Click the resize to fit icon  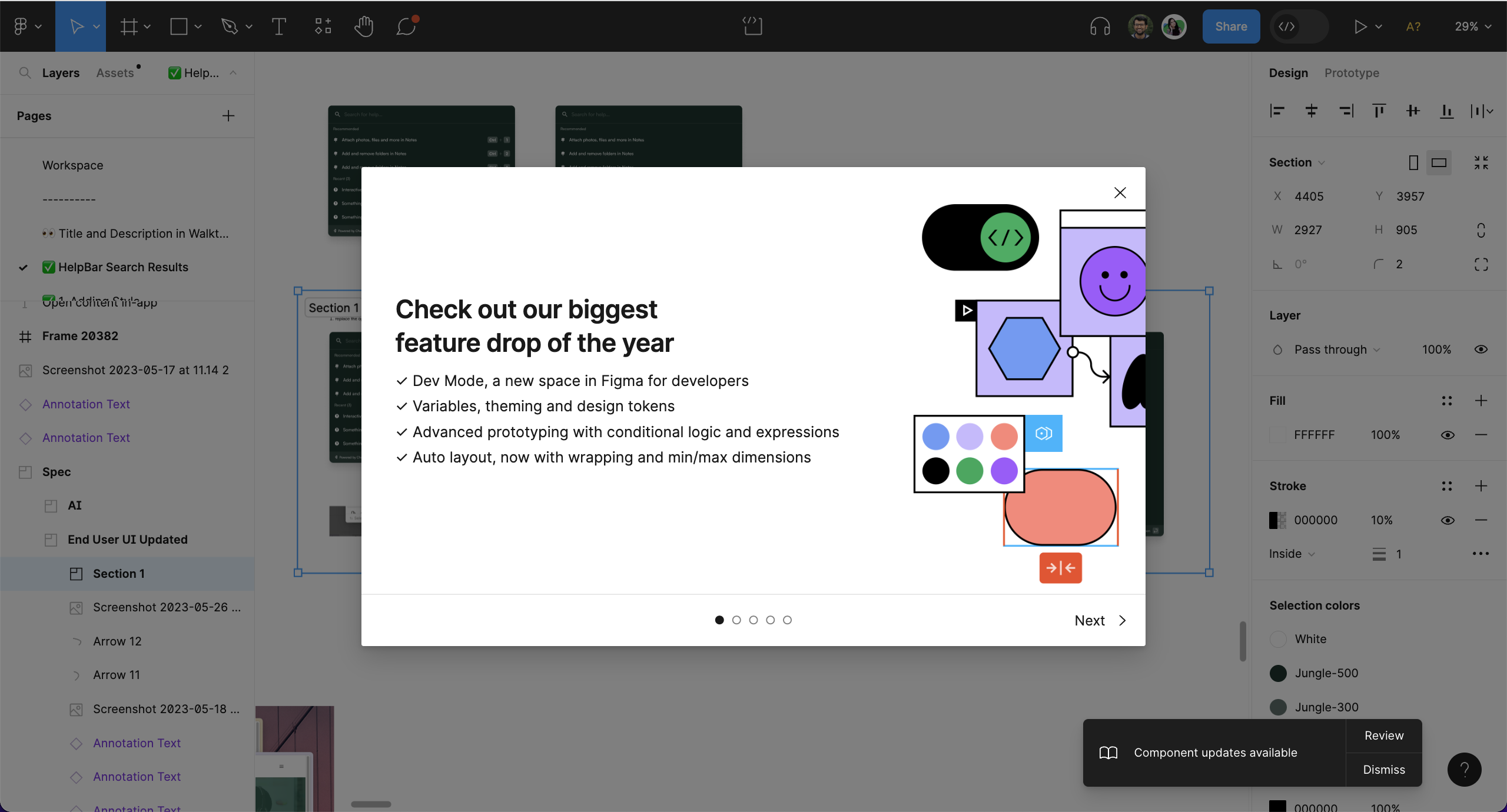[1481, 162]
